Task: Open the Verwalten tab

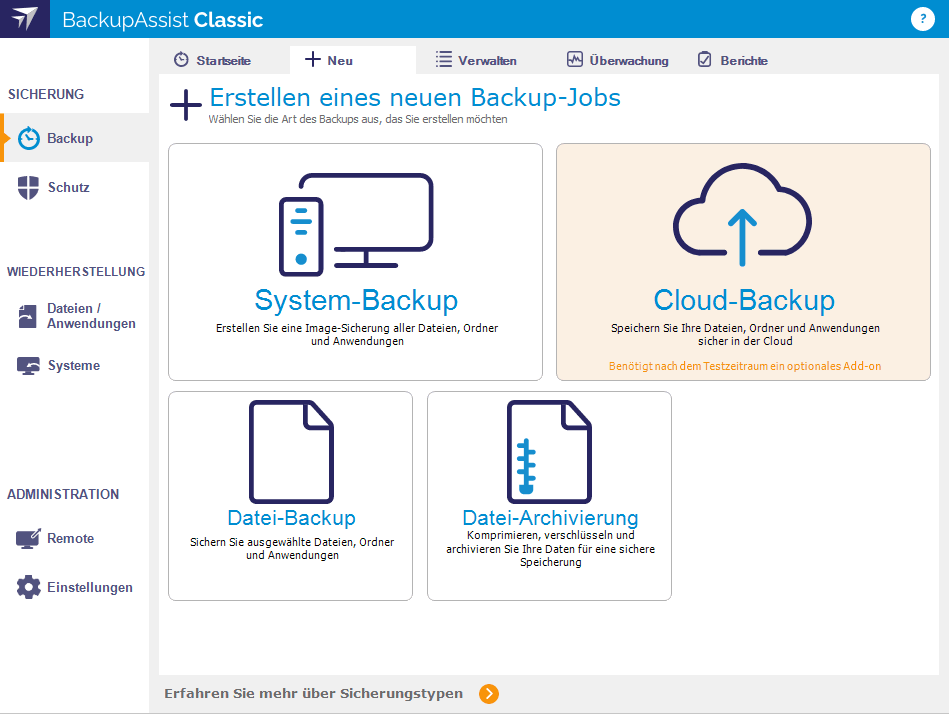Action: click(x=476, y=60)
